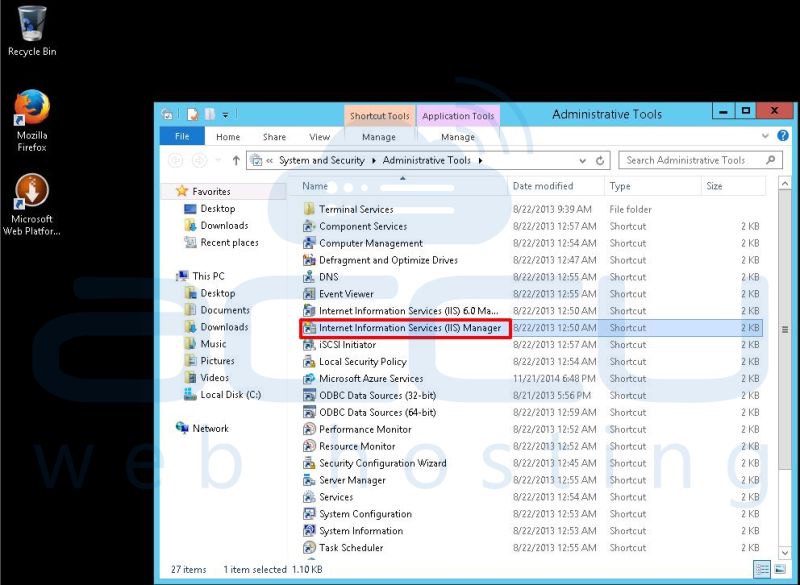Screen dimensions: 800x585
Task: Open the address bar history dropdown
Action: click(x=582, y=159)
